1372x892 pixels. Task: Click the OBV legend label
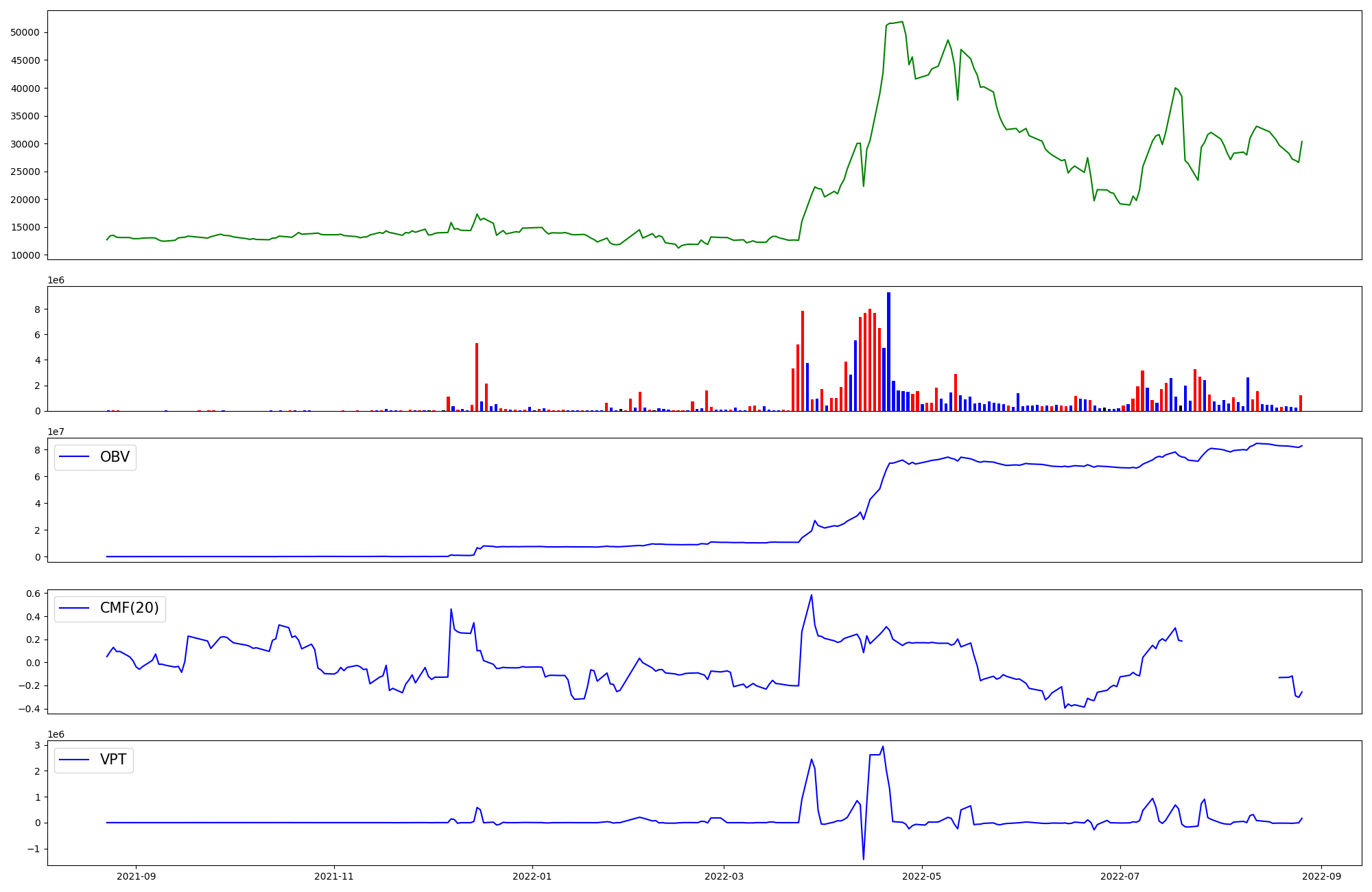tap(115, 457)
